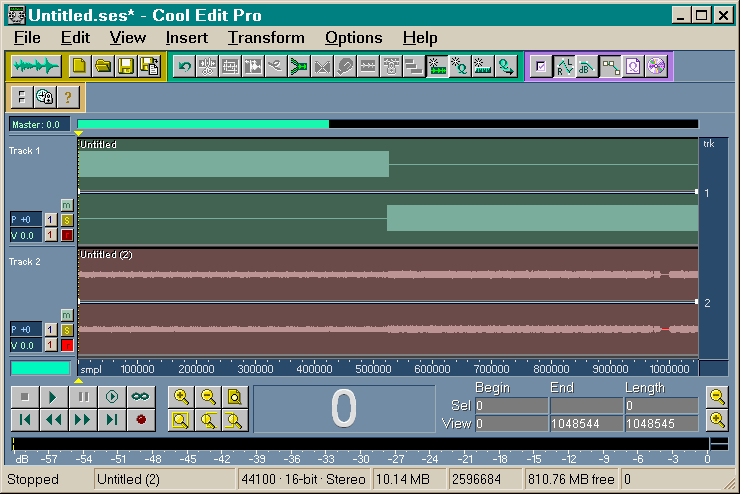Show pan envelopes with the L R icon
Screen dimensions: 740x494
[564, 67]
